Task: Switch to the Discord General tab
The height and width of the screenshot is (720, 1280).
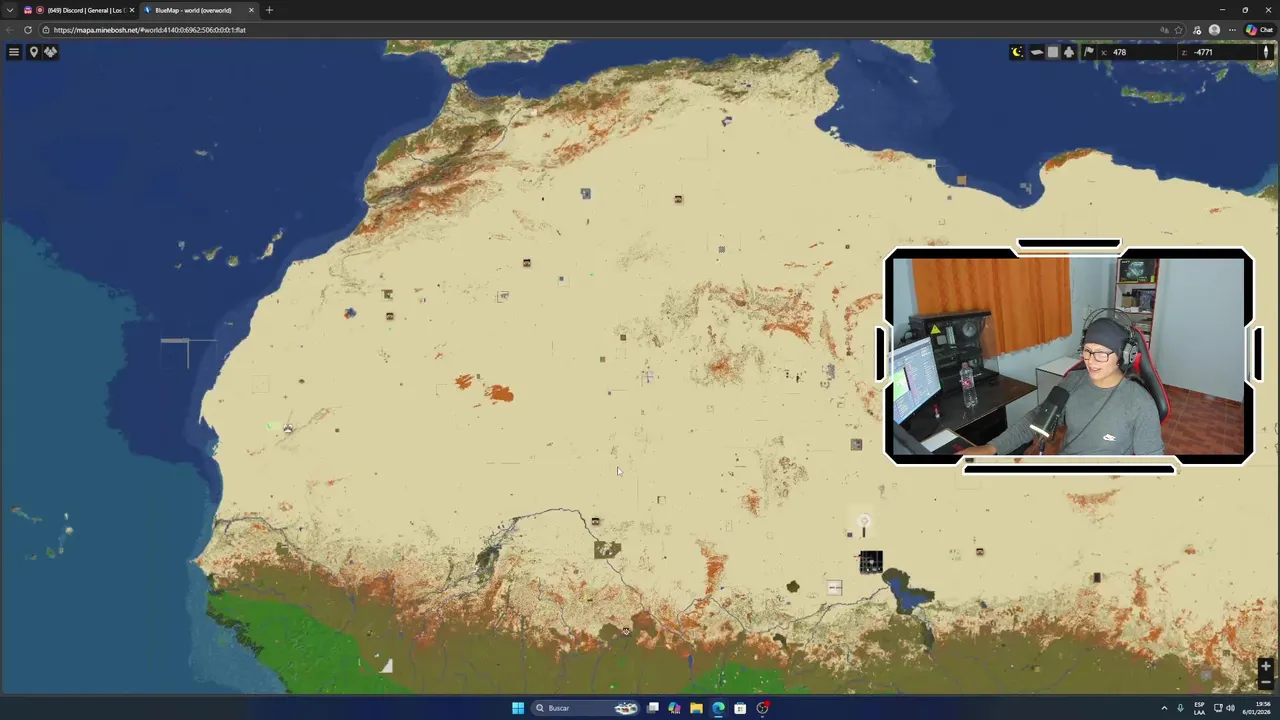Action: pos(79,10)
